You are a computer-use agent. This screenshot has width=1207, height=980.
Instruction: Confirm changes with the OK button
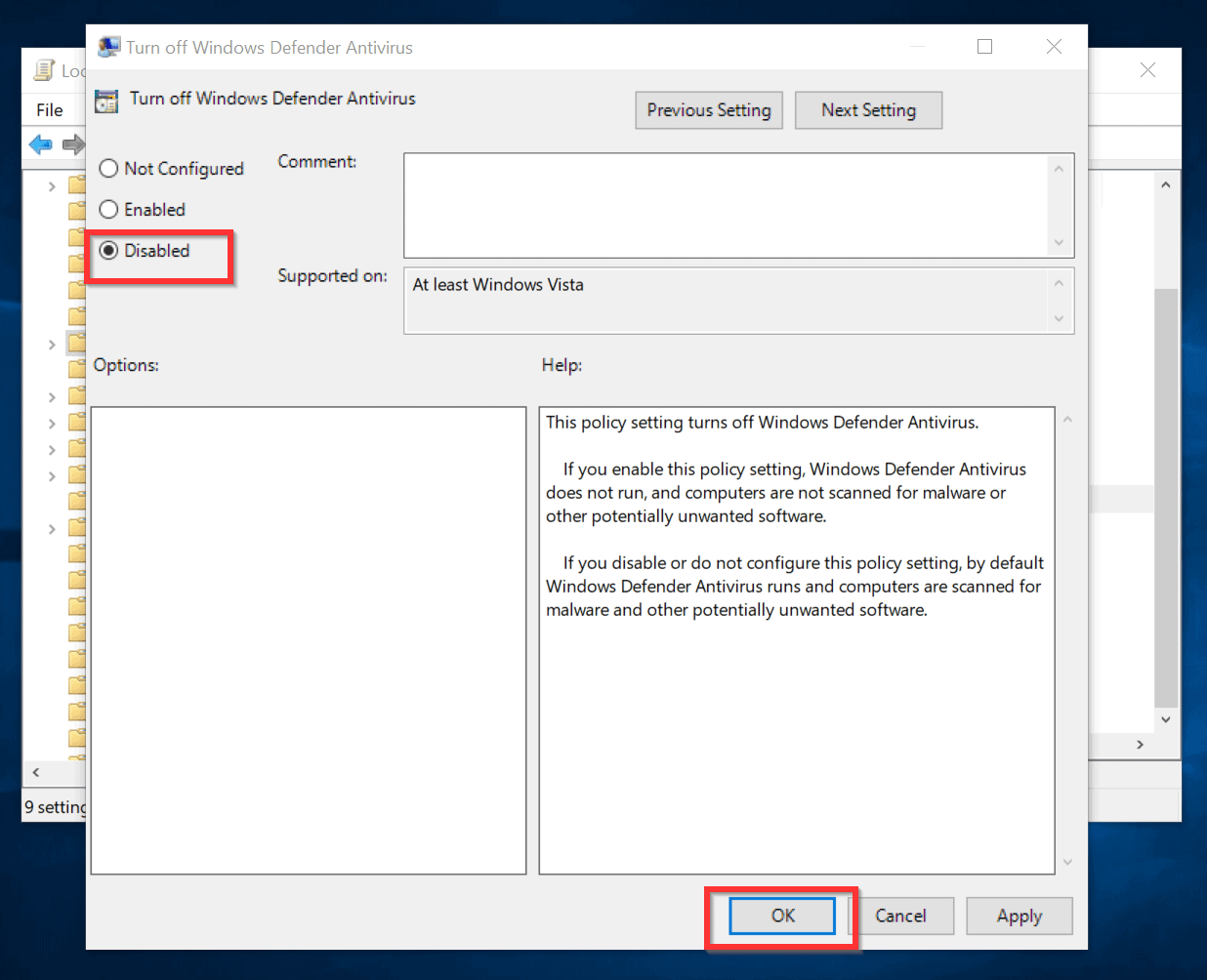click(x=781, y=916)
